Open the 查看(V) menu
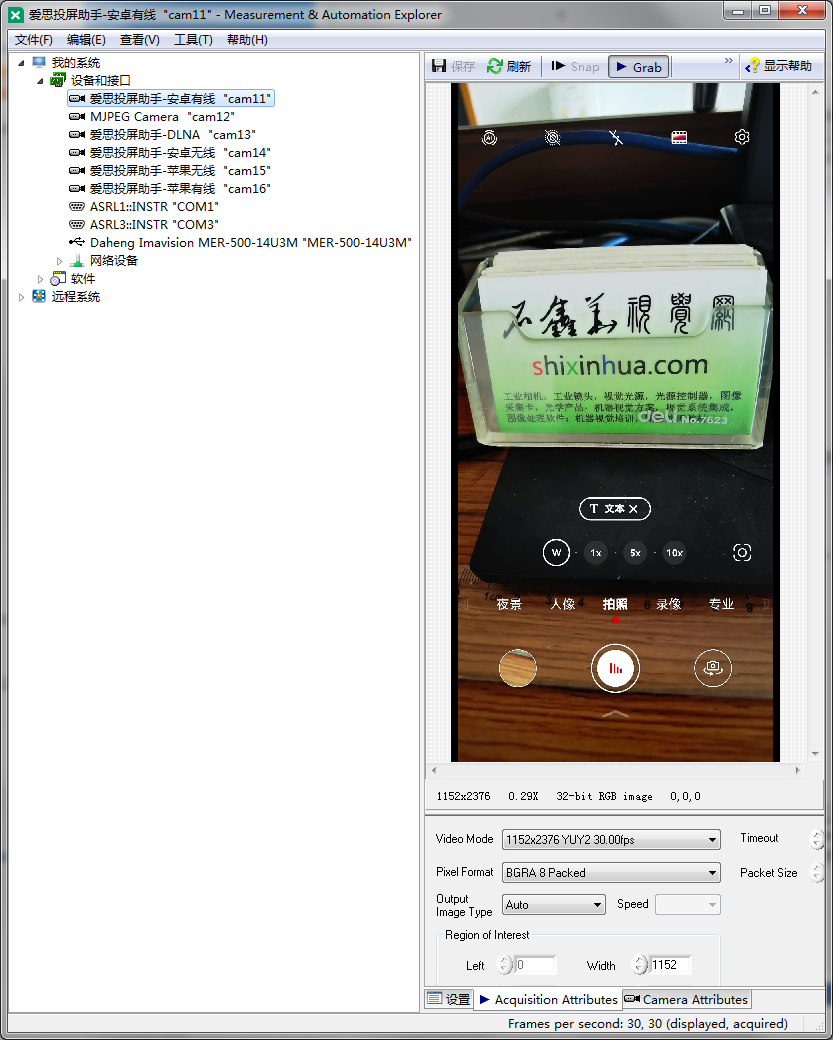 pos(140,40)
